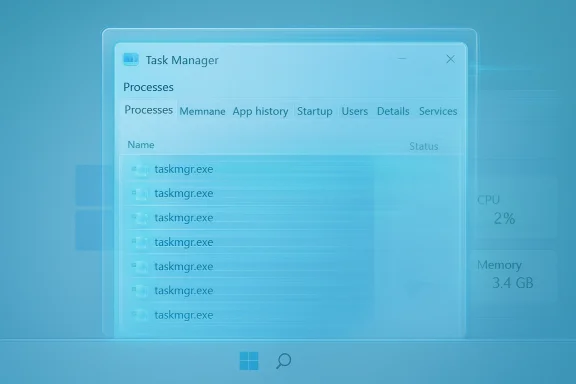Switch to the Processes tab

pos(148,110)
